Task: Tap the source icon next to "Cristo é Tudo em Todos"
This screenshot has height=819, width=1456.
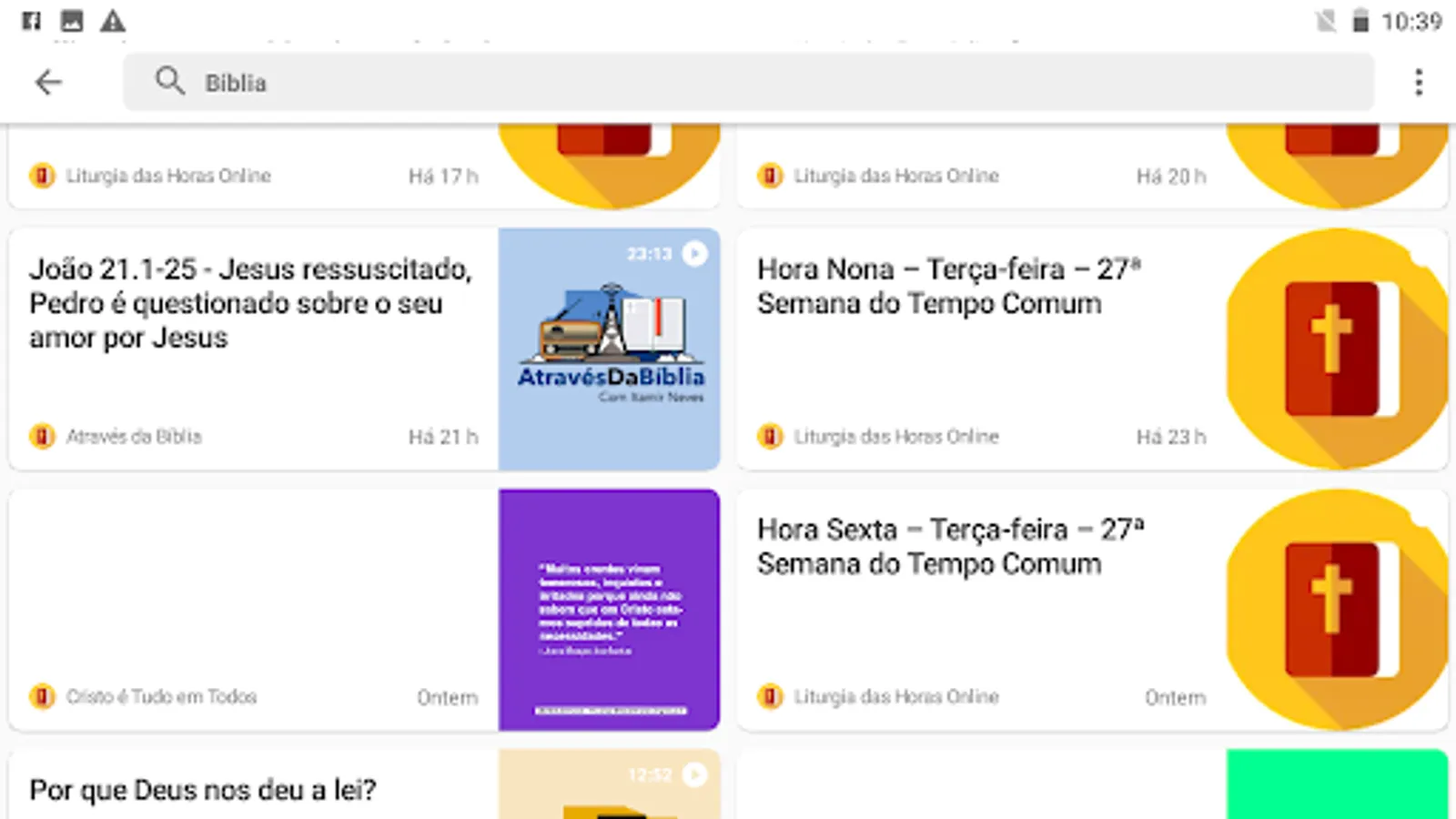Action: point(42,697)
